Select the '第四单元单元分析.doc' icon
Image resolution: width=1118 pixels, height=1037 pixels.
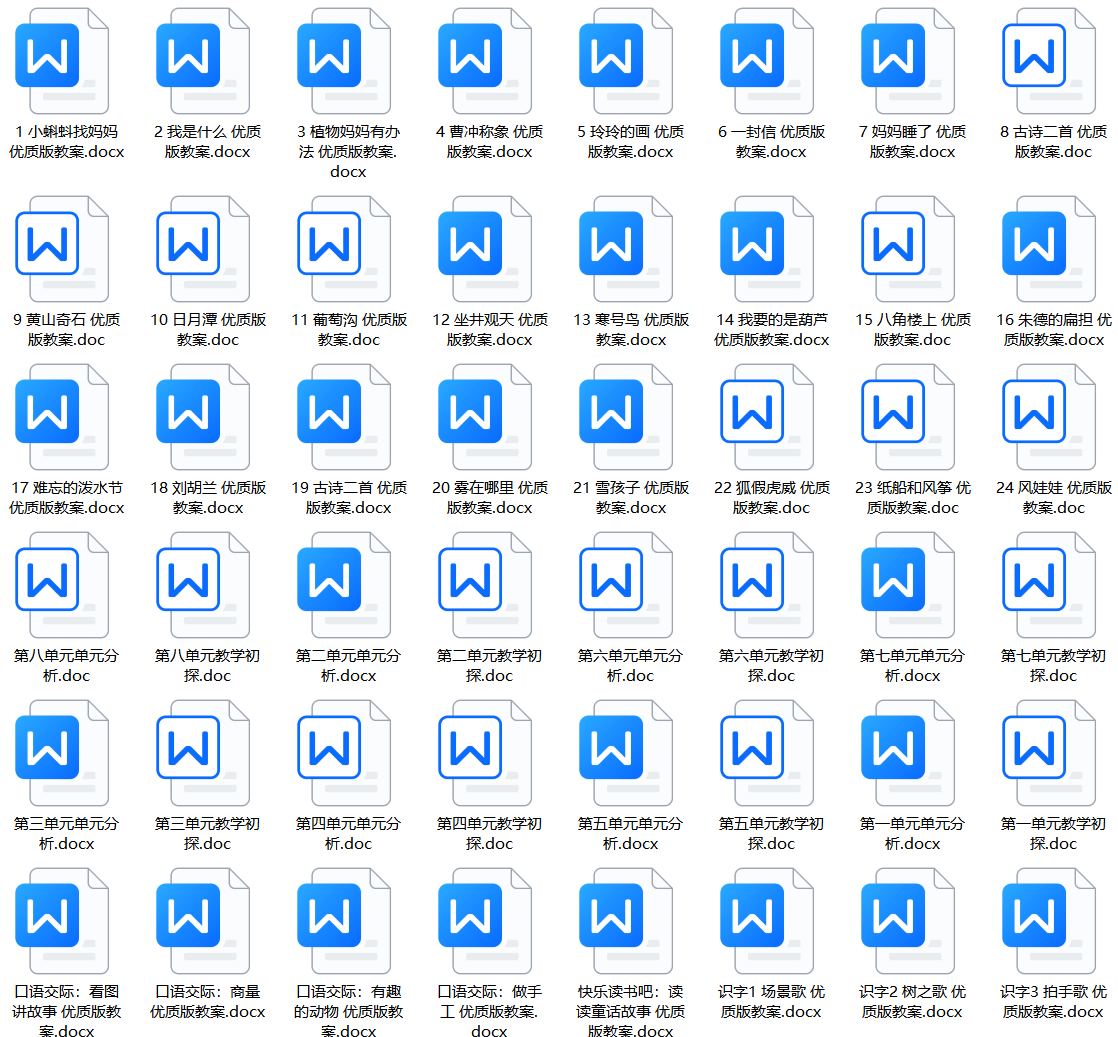click(344, 753)
